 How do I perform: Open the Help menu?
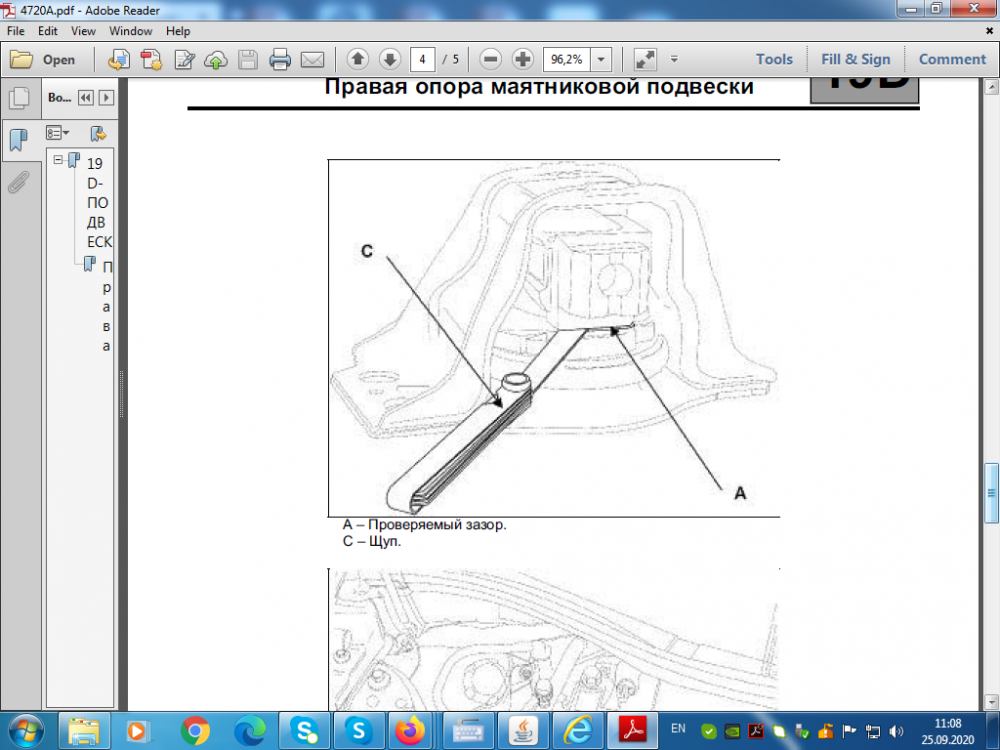point(178,31)
